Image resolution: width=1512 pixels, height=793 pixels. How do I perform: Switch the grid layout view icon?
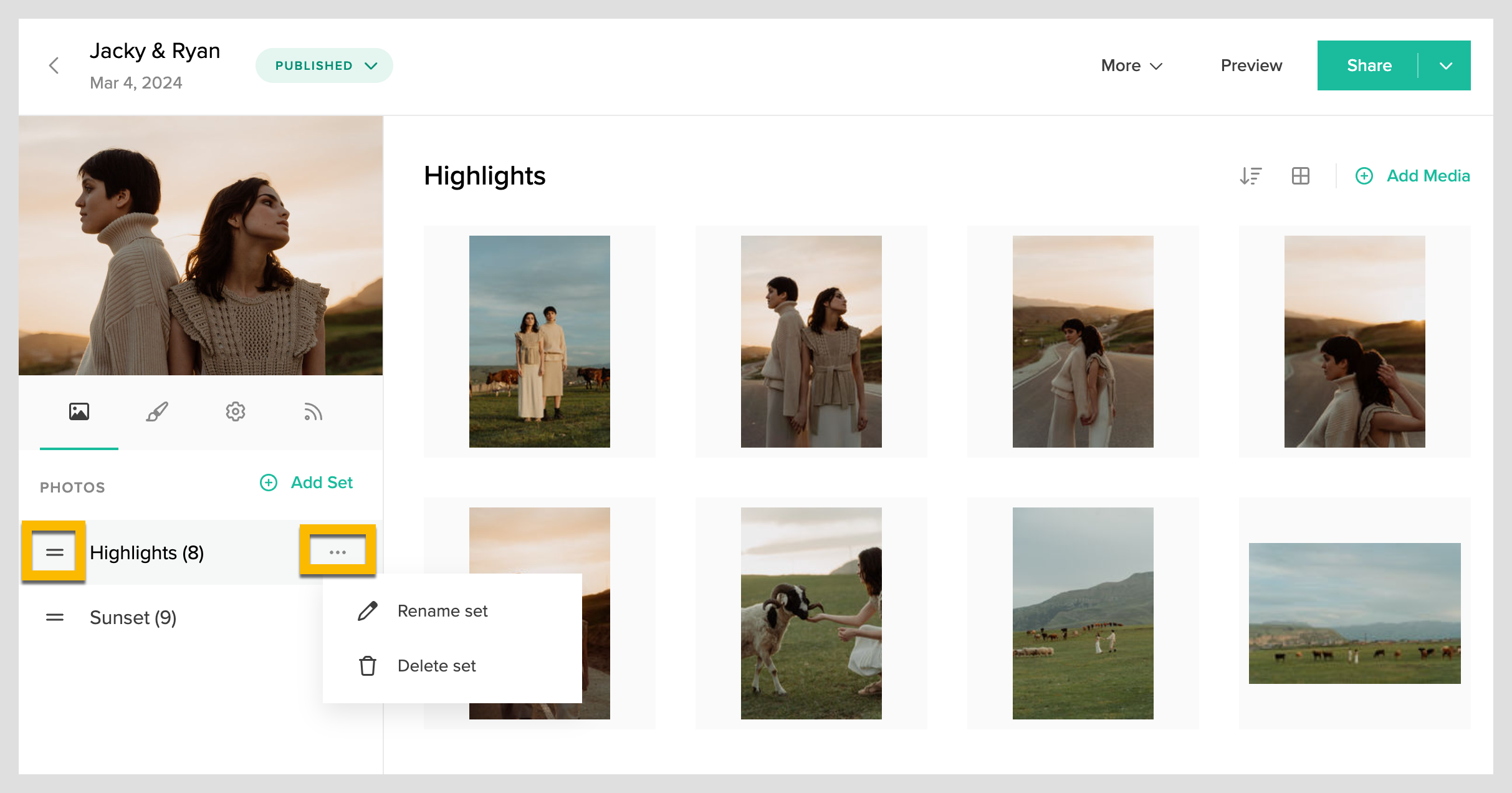1301,176
